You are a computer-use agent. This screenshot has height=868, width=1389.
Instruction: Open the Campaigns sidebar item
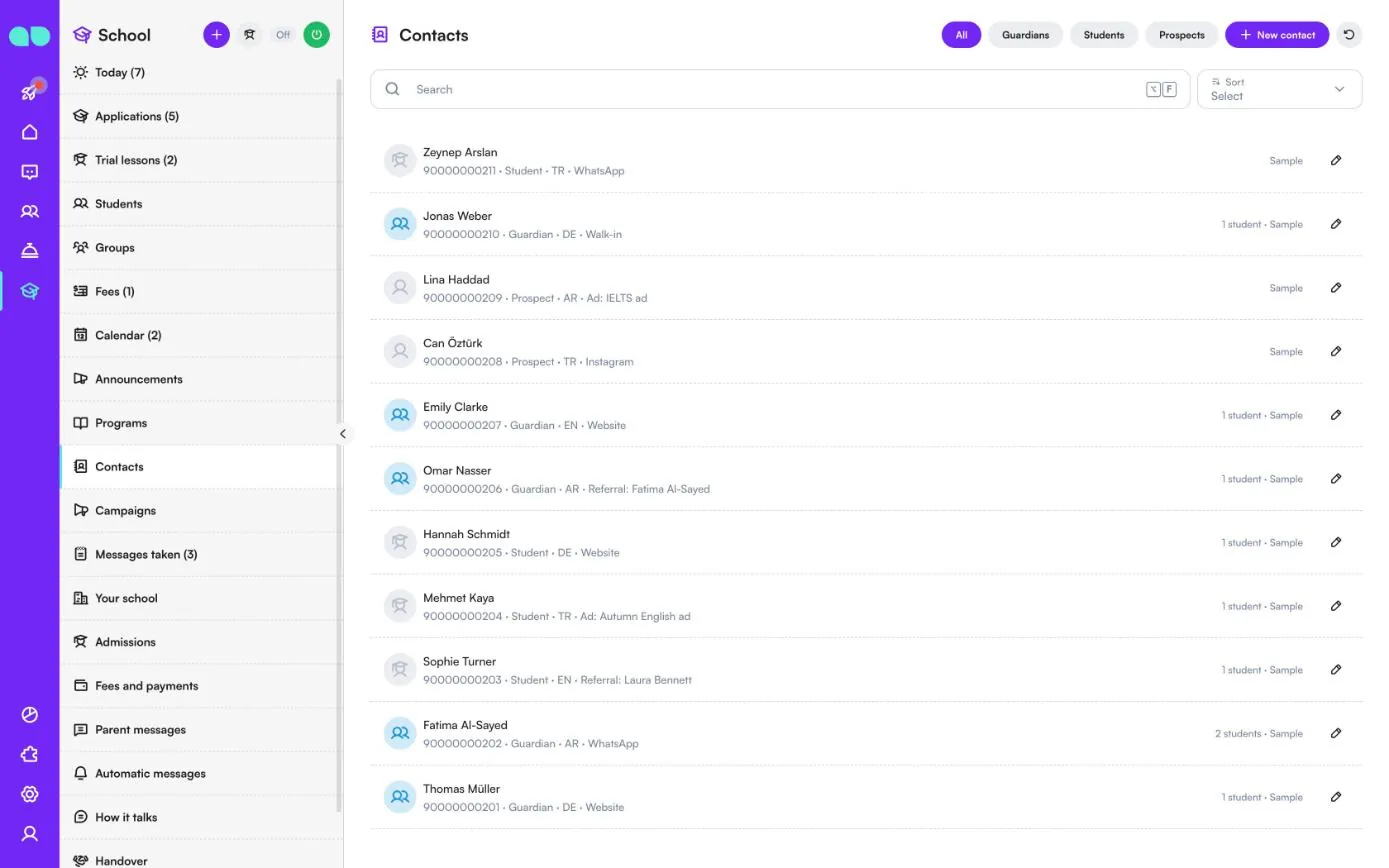click(199, 510)
